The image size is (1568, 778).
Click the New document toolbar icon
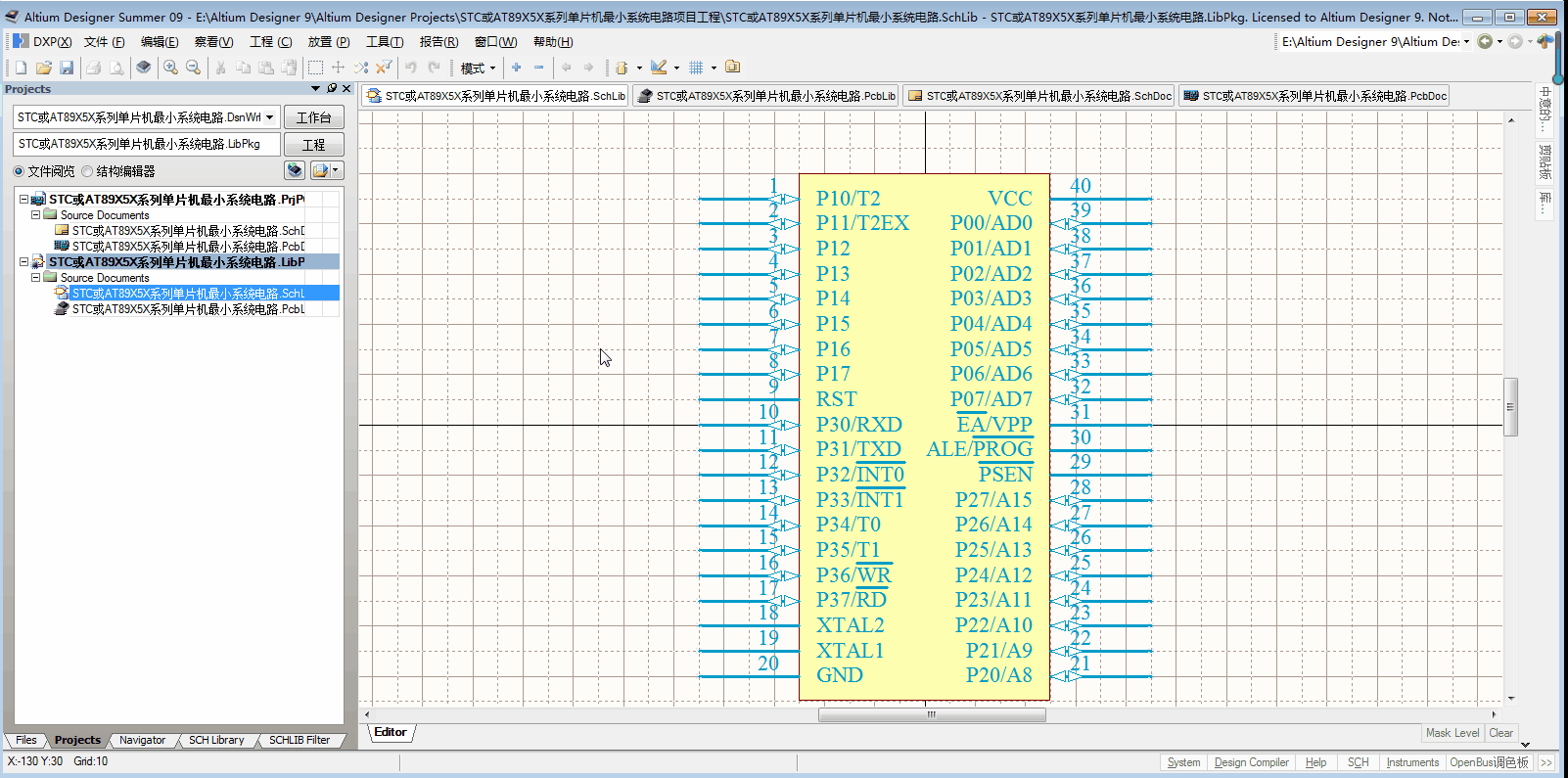21,68
